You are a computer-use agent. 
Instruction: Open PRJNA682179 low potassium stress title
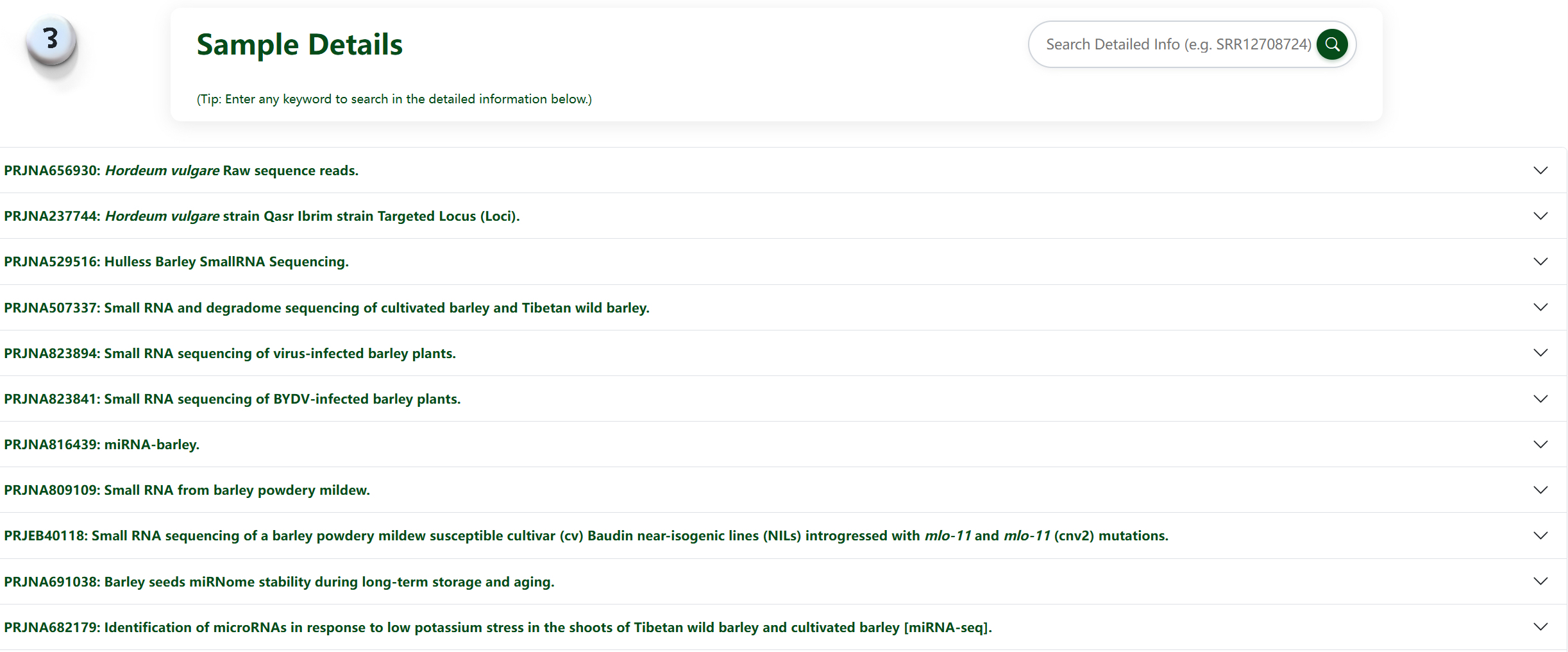498,628
